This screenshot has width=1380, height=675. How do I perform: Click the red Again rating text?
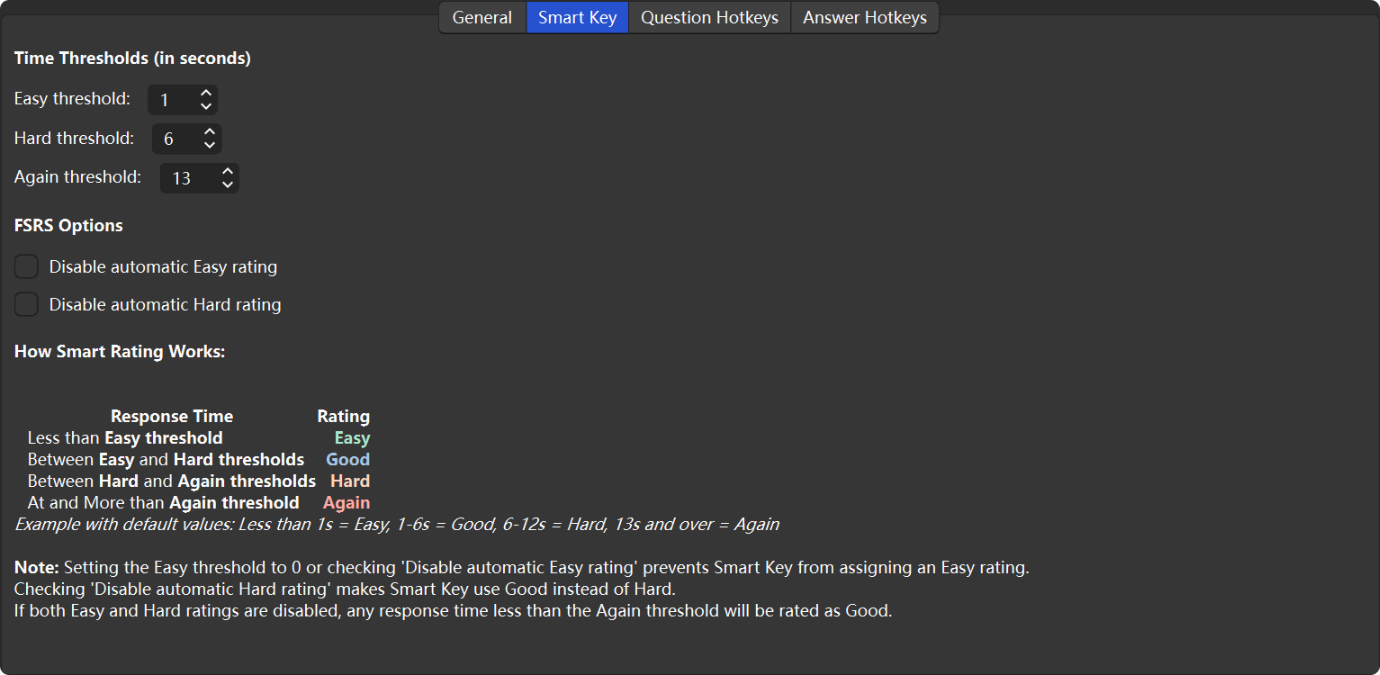click(x=346, y=503)
